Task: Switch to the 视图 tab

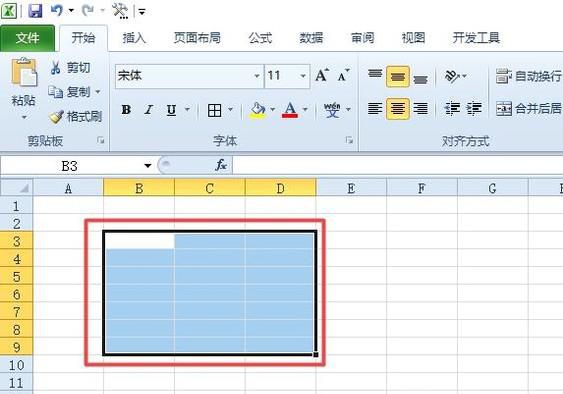Action: tap(413, 38)
